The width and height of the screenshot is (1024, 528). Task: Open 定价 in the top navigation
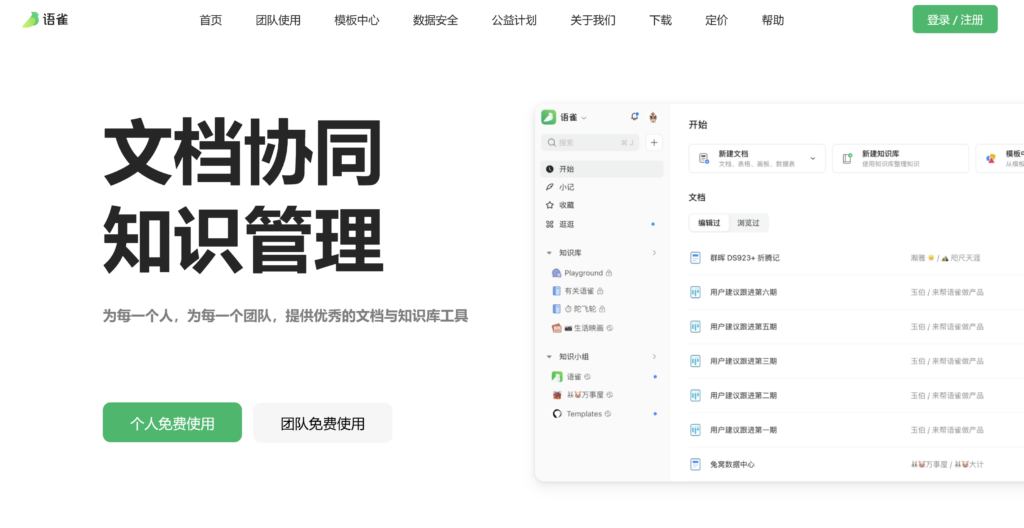(716, 20)
